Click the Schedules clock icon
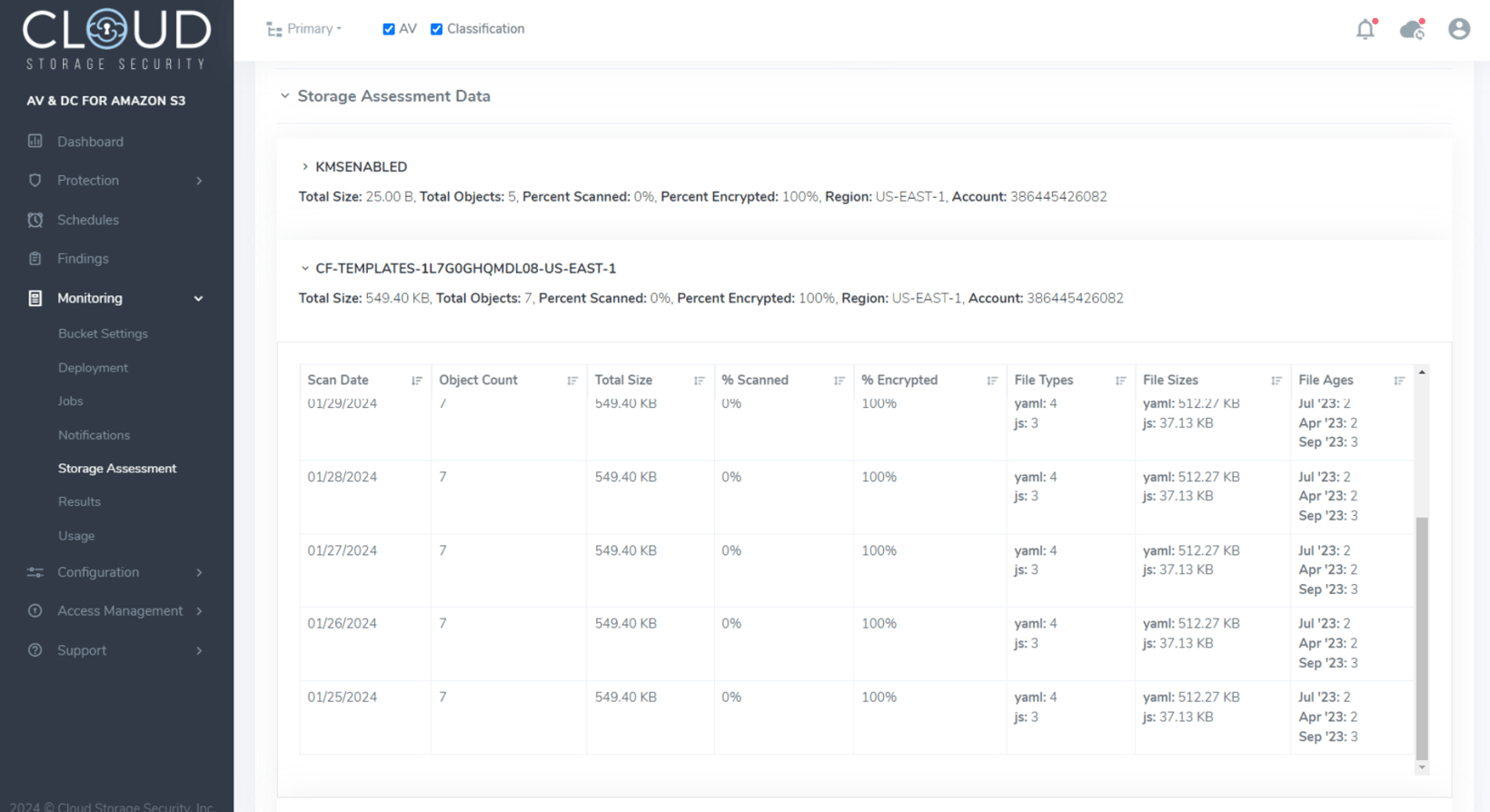The height and width of the screenshot is (812, 1490). pyautogui.click(x=35, y=220)
